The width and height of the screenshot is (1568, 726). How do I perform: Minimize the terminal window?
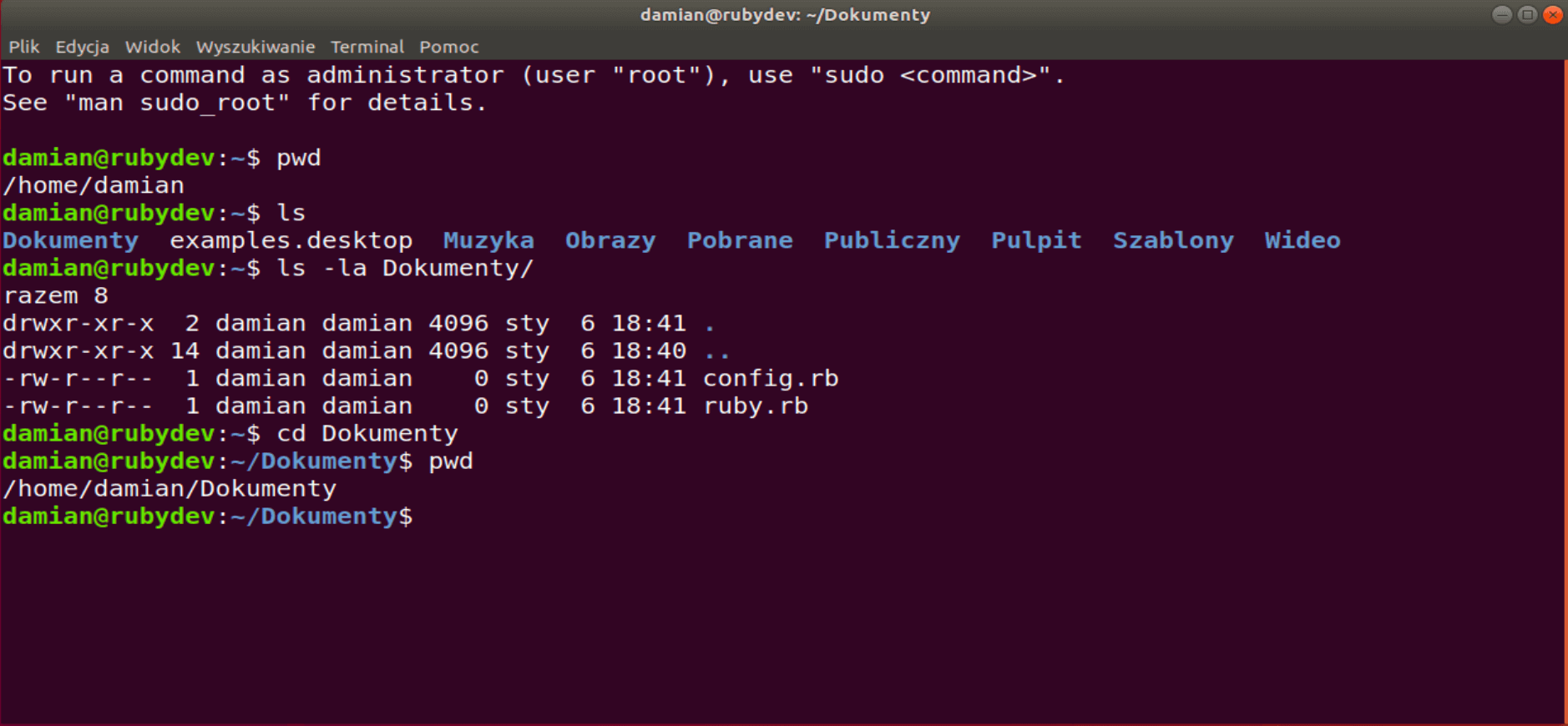pos(1501,15)
